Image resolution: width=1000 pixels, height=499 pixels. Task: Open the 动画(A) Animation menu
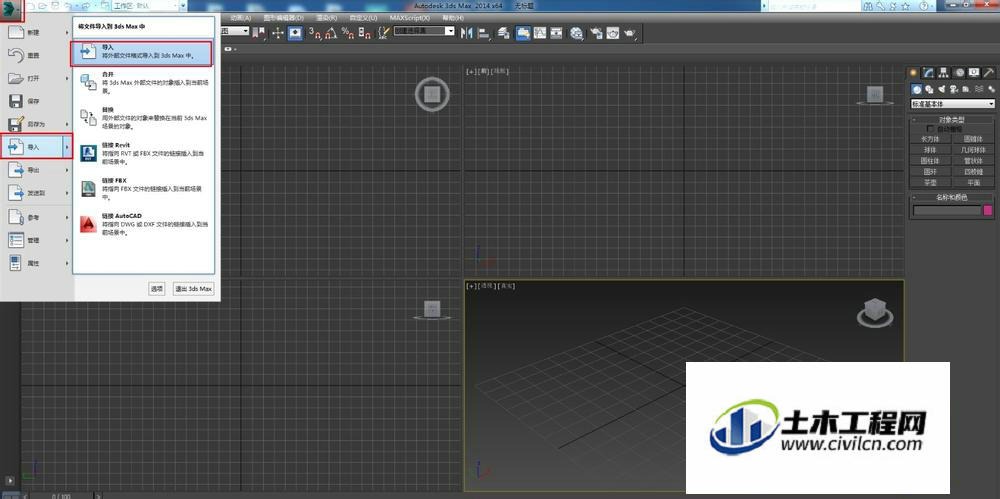tap(240, 18)
